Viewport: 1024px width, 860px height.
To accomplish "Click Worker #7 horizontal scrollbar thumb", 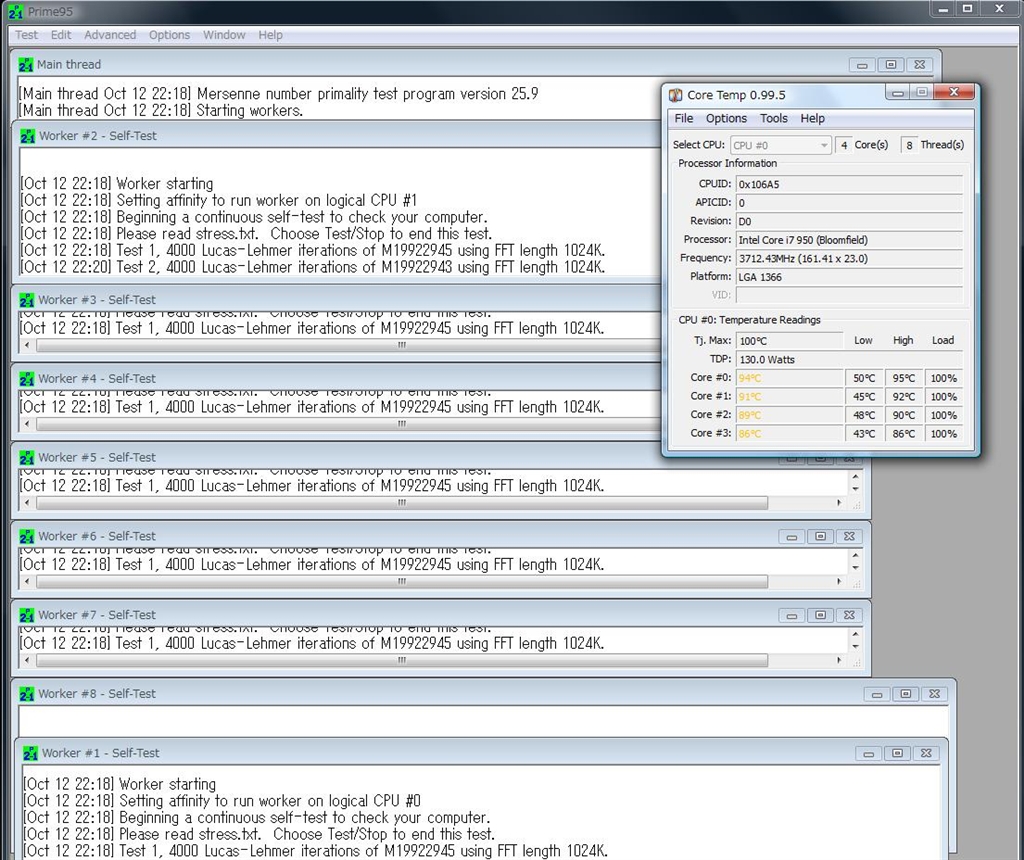I will [402, 661].
